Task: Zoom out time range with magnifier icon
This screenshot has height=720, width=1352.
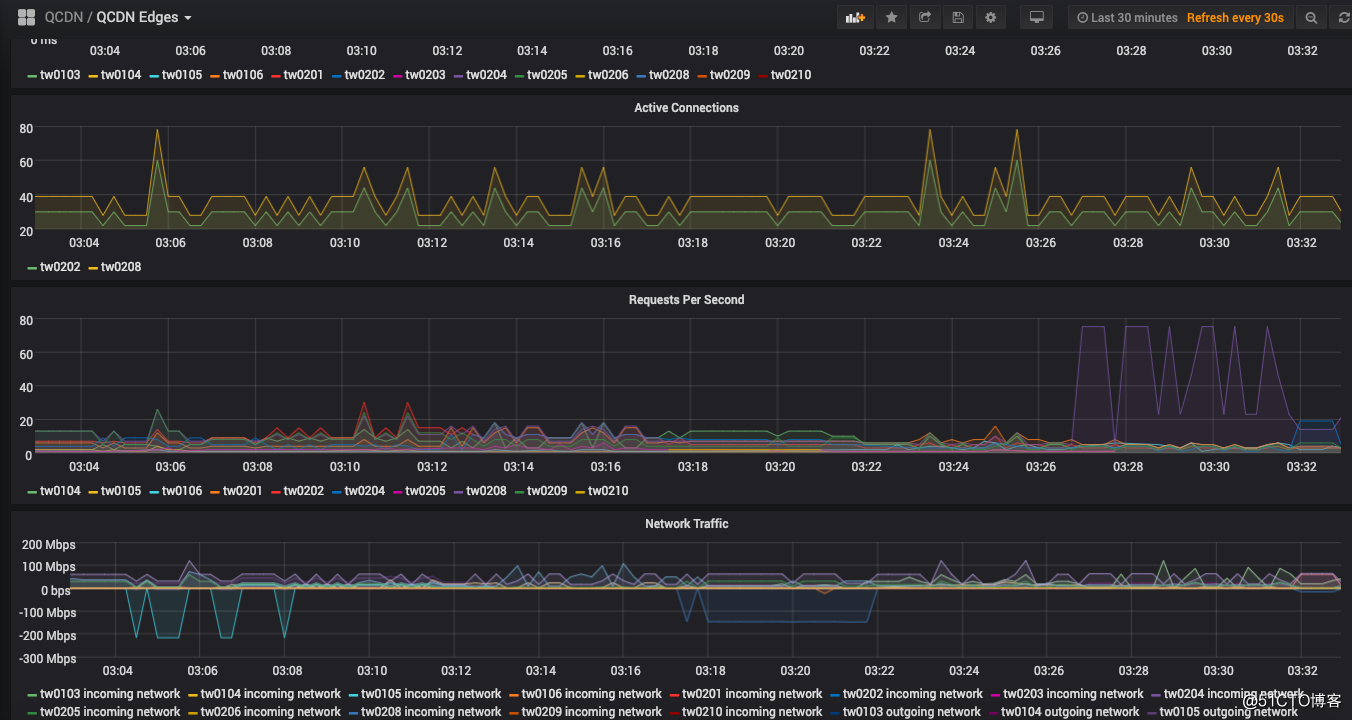Action: point(1310,17)
